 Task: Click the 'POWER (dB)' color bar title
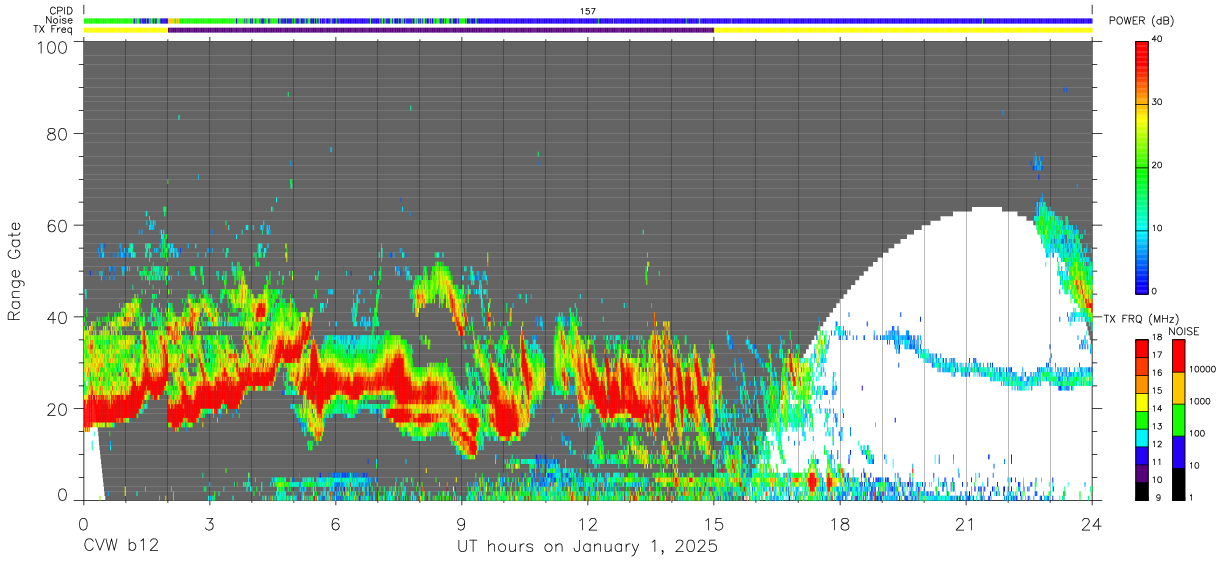(1141, 20)
